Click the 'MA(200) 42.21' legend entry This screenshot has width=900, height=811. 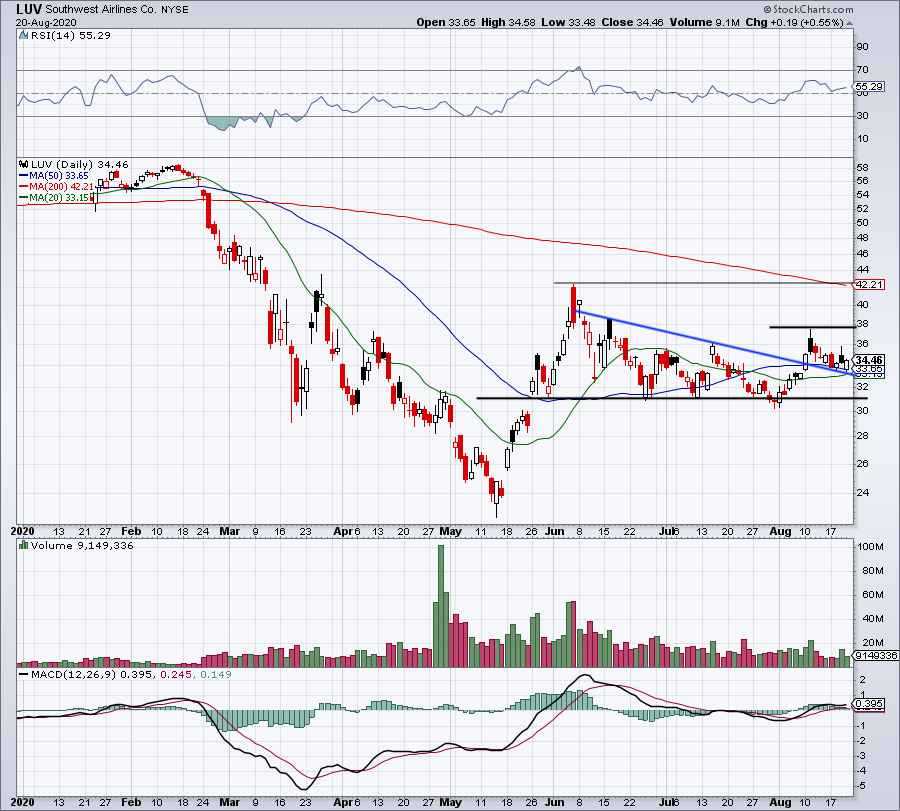[x=56, y=187]
